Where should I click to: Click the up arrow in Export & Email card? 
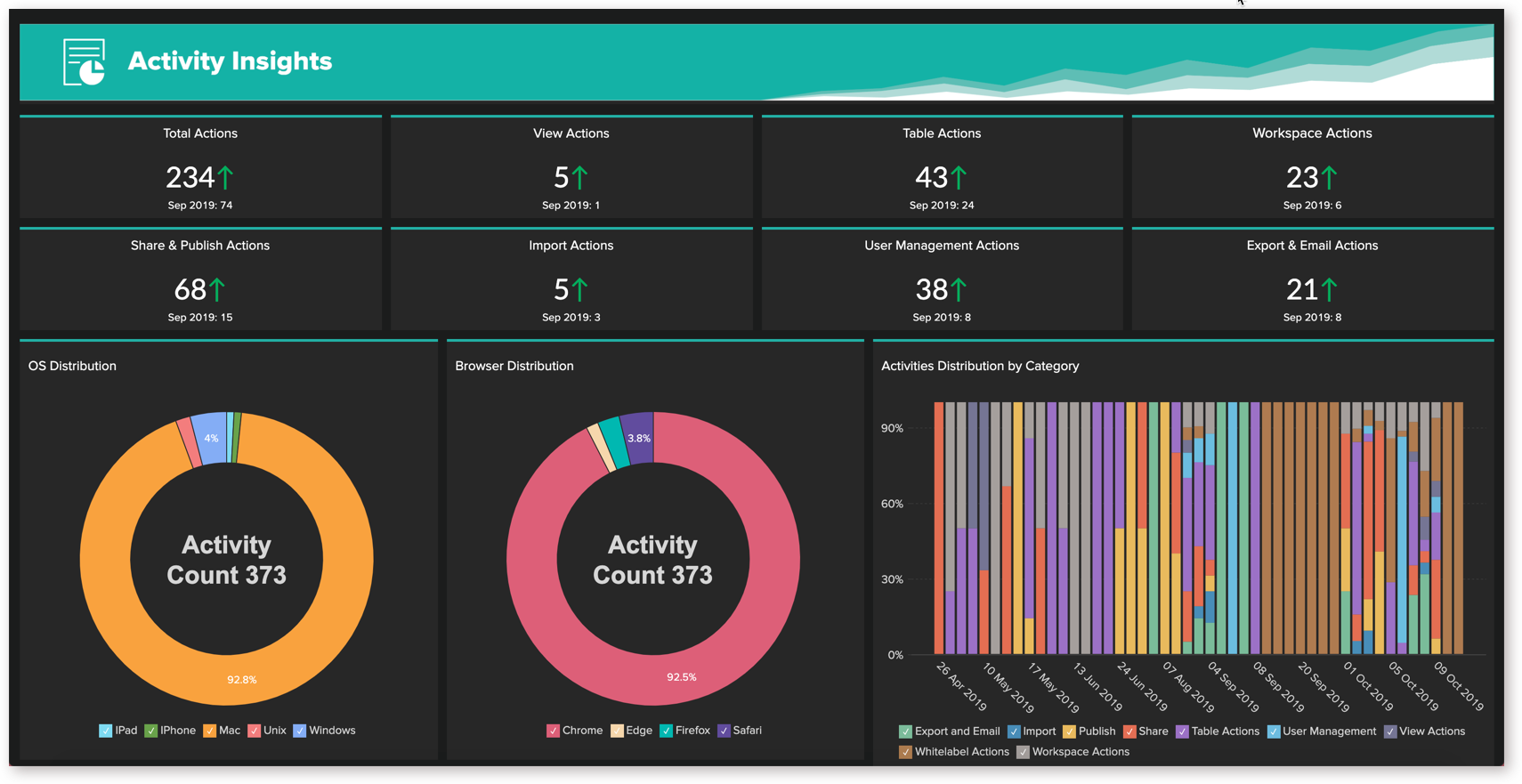1329,290
